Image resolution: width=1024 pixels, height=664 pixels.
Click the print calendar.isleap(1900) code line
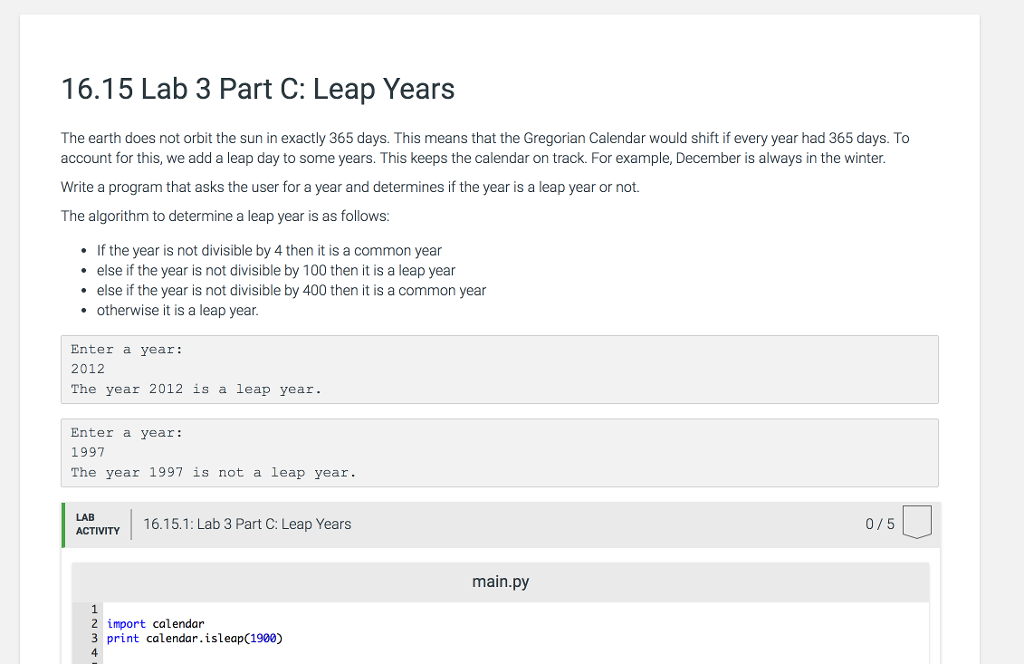(193, 637)
